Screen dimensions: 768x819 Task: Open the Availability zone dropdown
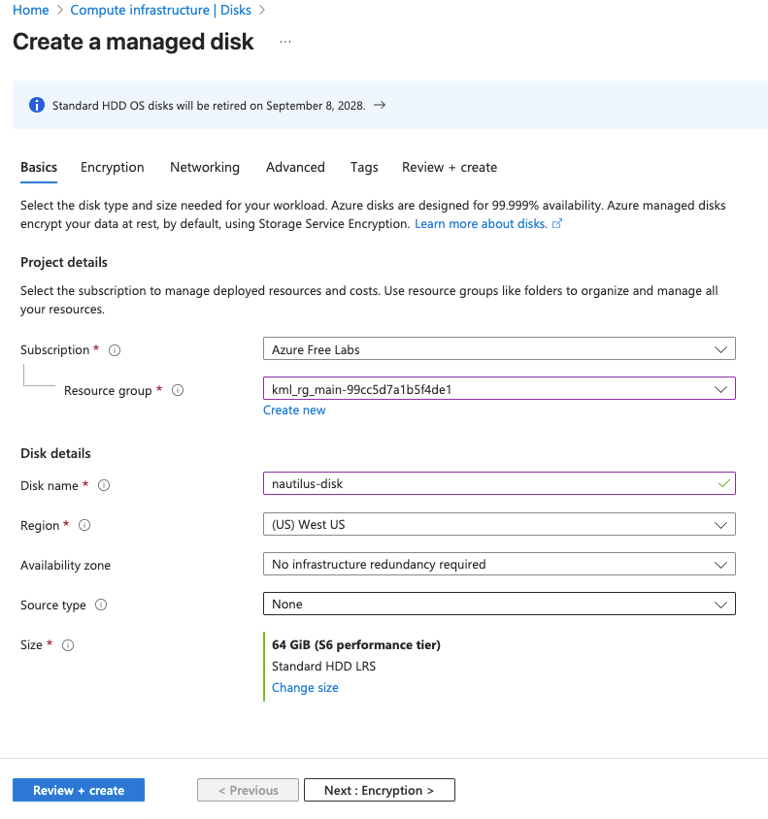(x=498, y=564)
